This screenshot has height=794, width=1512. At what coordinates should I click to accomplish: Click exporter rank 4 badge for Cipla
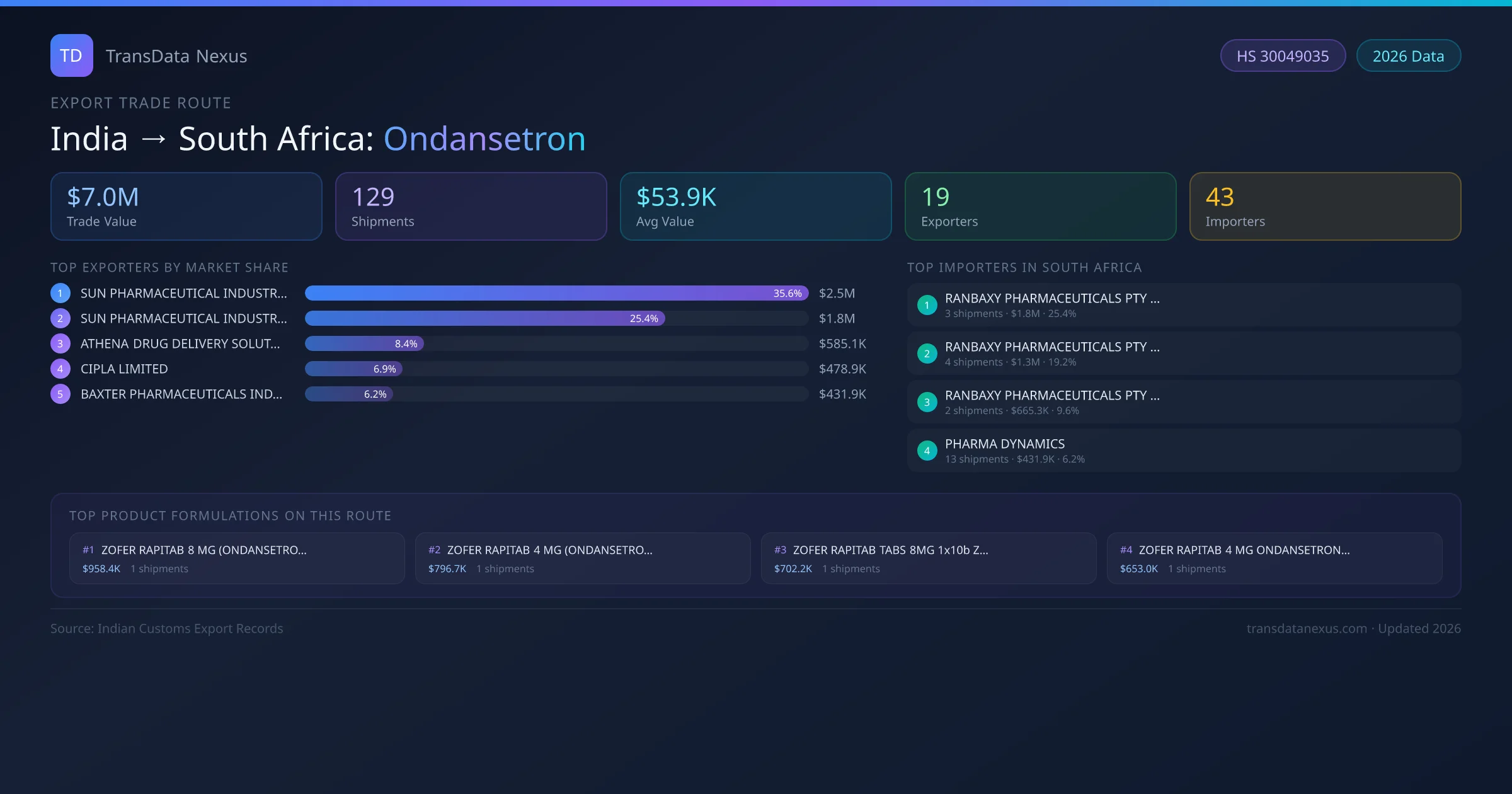pos(60,369)
